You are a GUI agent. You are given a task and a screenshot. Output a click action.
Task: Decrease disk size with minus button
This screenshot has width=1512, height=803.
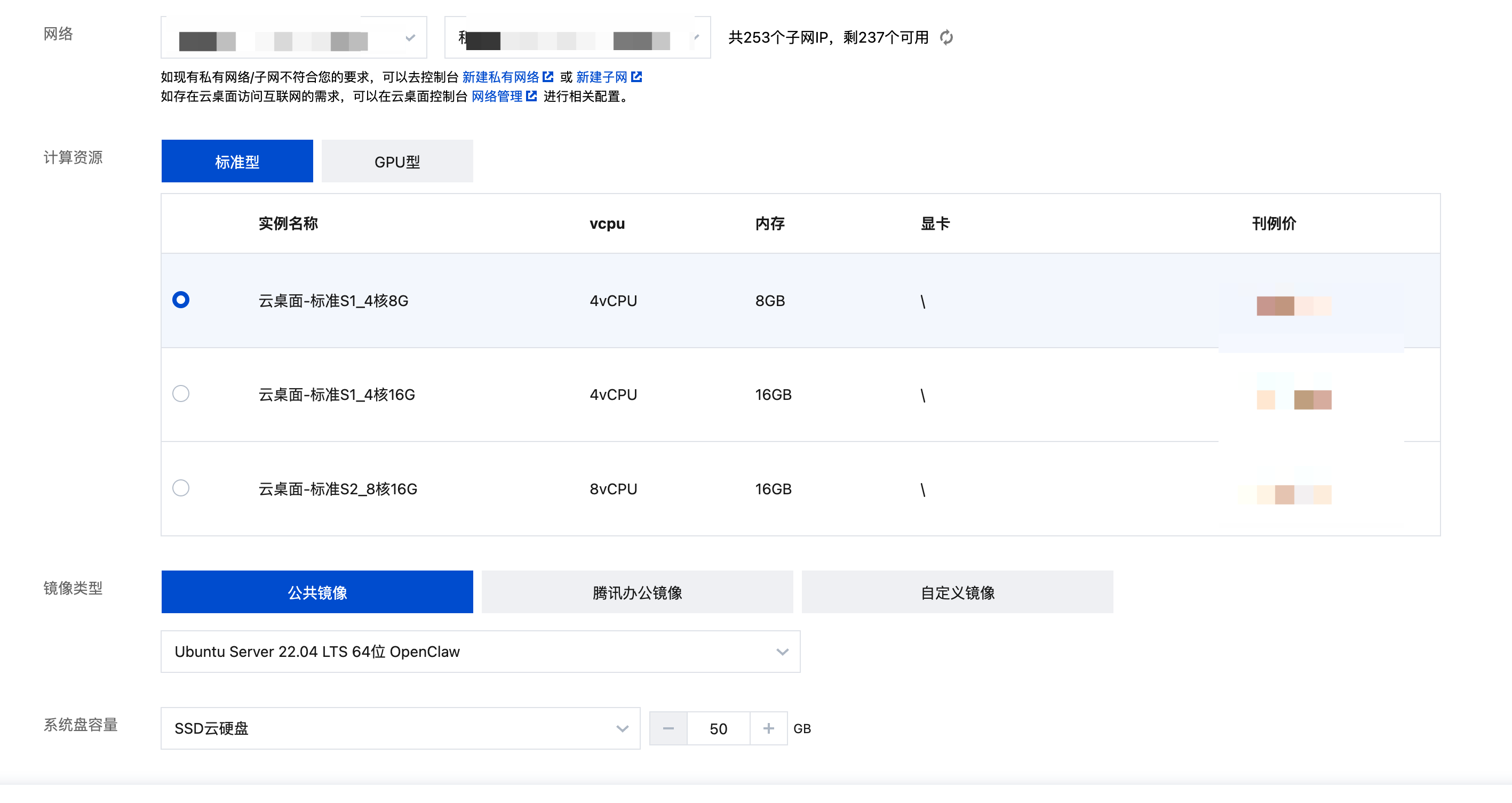pyautogui.click(x=668, y=728)
